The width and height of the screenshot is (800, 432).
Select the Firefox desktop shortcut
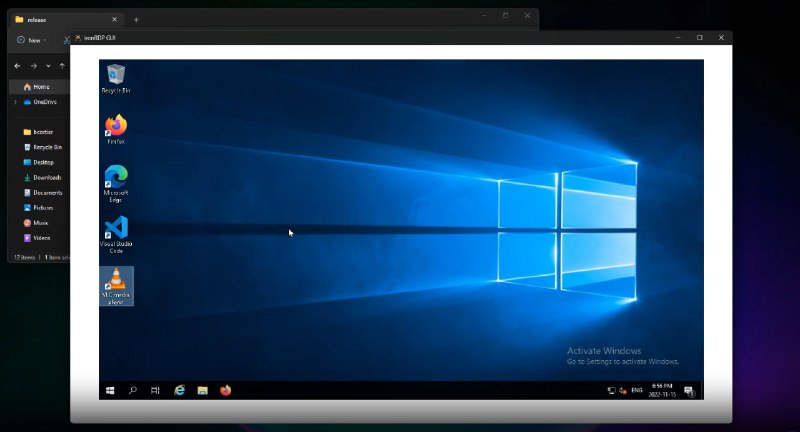116,127
